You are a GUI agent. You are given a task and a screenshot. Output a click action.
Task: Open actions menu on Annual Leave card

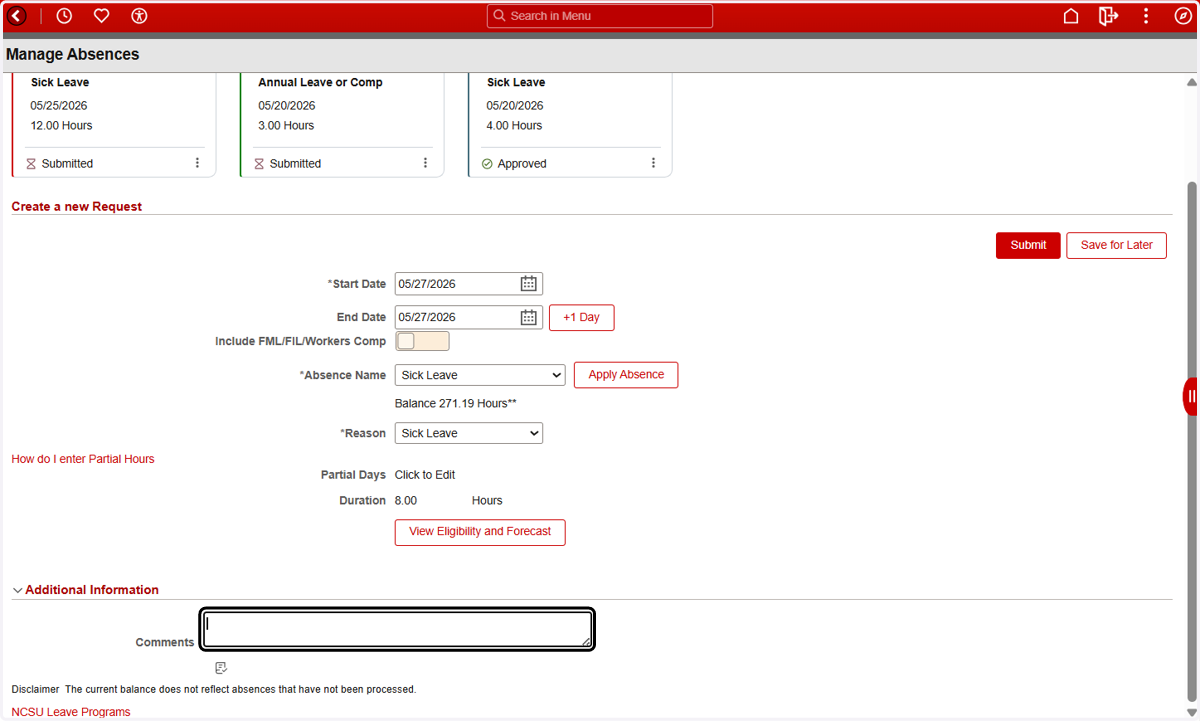425,163
